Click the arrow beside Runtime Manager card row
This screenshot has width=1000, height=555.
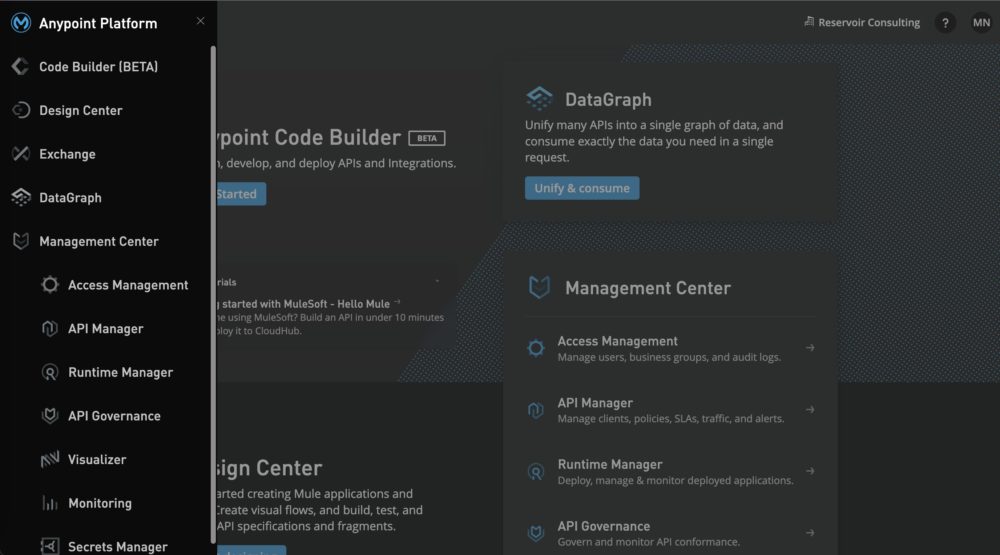click(x=810, y=471)
